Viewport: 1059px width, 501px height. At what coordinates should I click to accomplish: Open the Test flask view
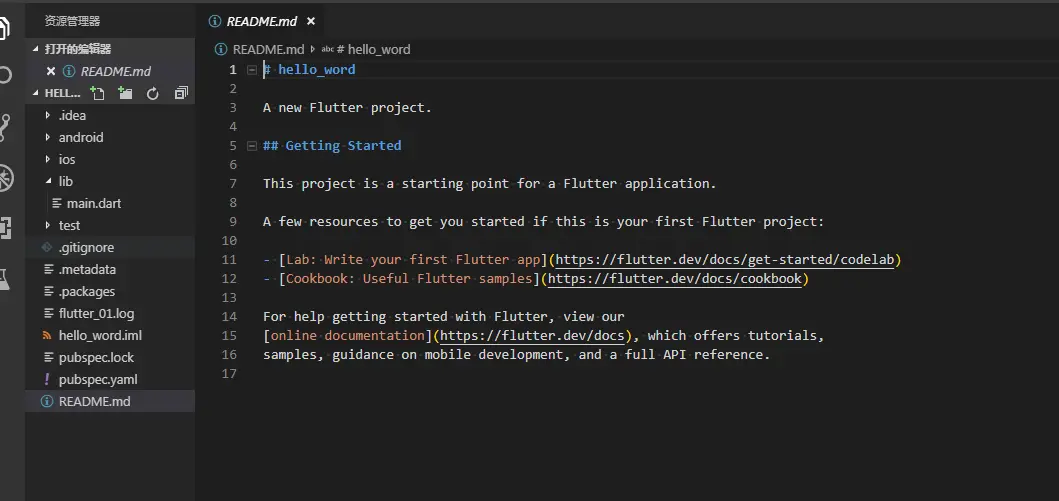point(5,279)
